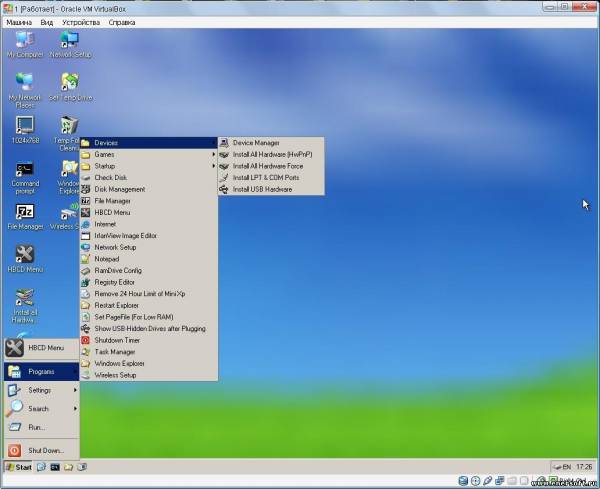Select Install All Hardware Force
Image resolution: width=600 pixels, height=489 pixels.
271,166
